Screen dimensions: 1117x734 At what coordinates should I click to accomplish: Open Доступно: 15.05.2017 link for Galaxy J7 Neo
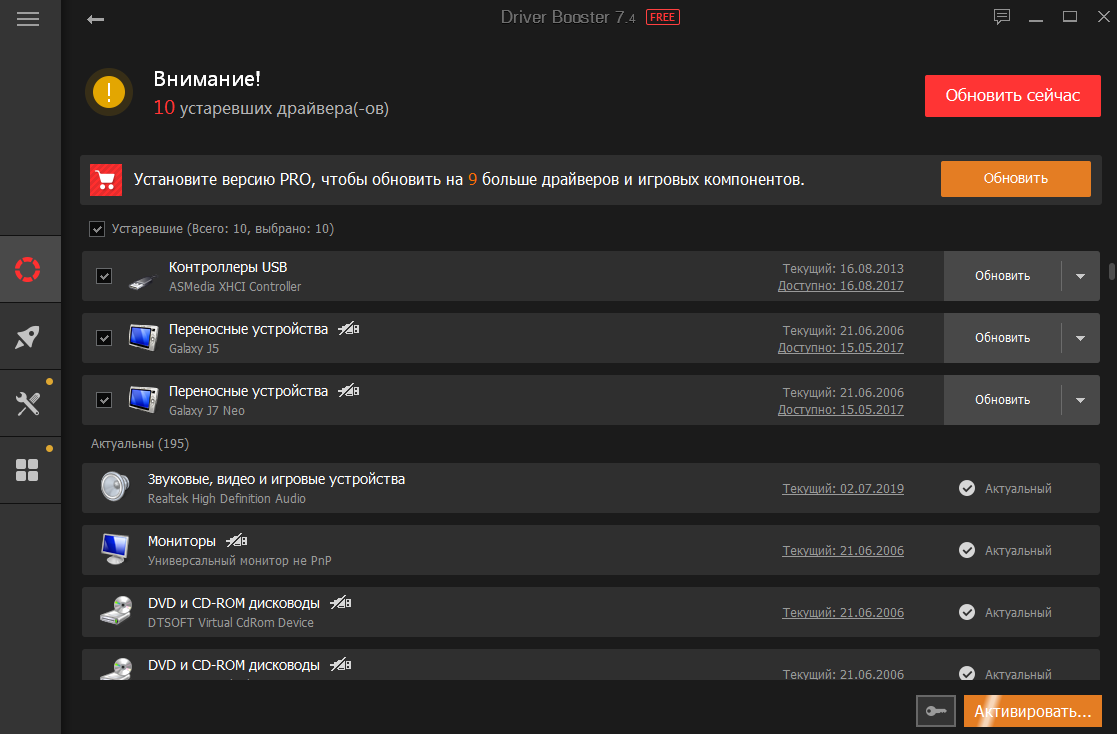pos(841,410)
